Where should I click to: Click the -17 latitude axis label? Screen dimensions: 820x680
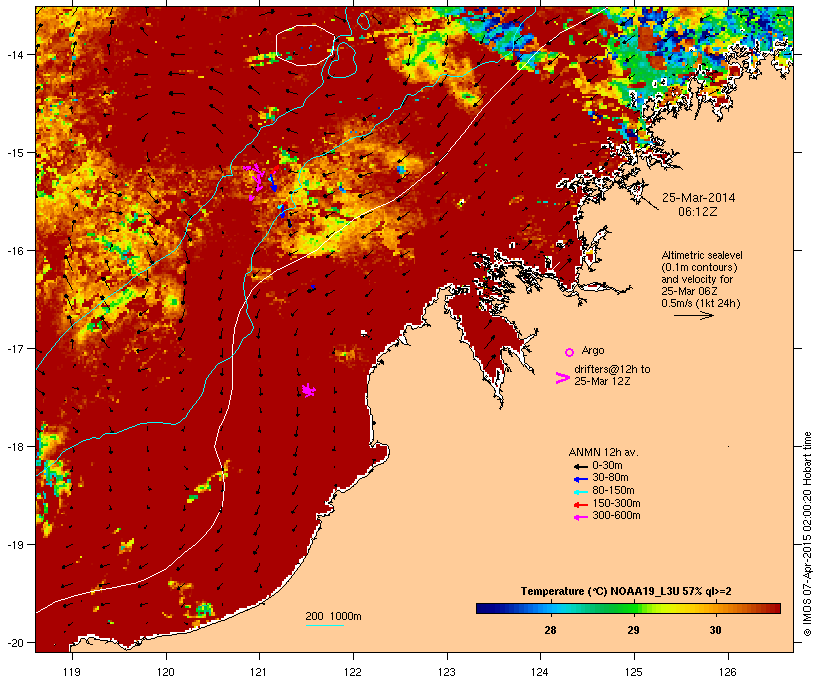(x=14, y=348)
